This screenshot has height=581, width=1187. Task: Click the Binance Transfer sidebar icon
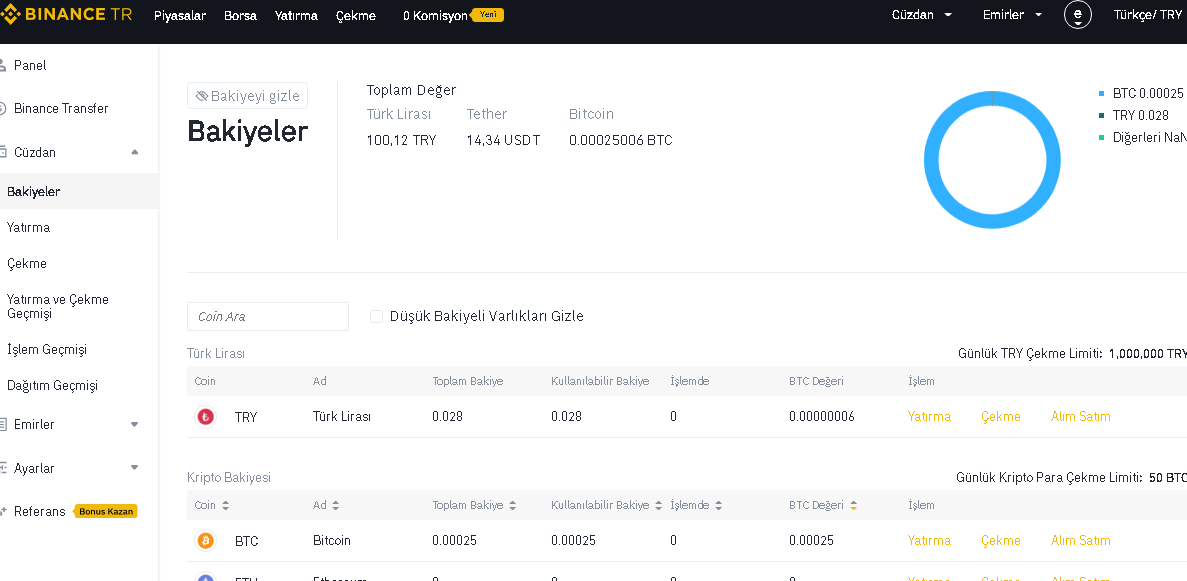click(3, 108)
